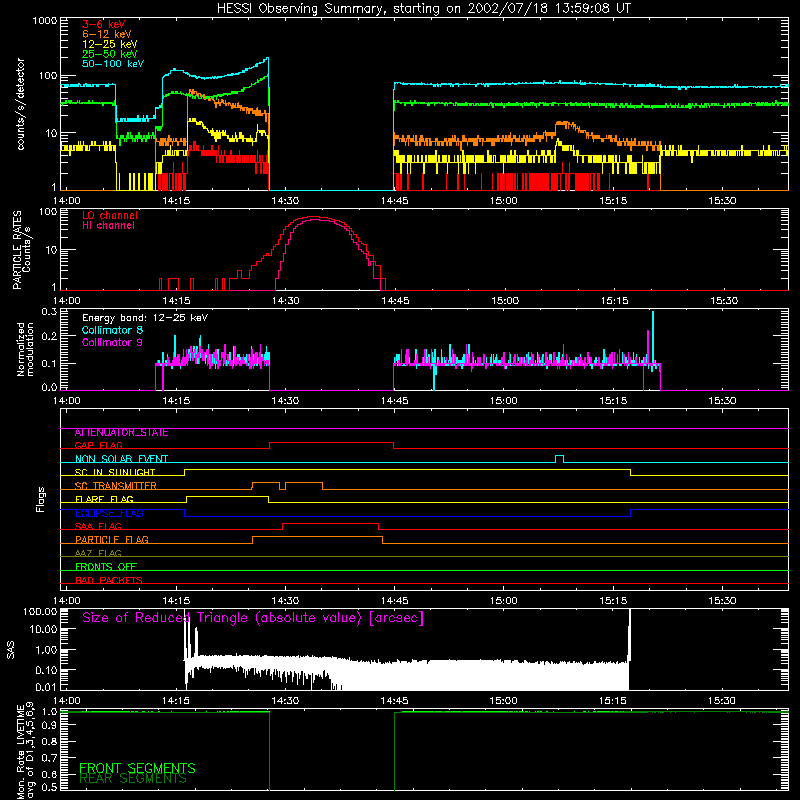Screen dimensions: 800x800
Task: Click the Size of Reduced Triangle caption
Action: point(253,618)
